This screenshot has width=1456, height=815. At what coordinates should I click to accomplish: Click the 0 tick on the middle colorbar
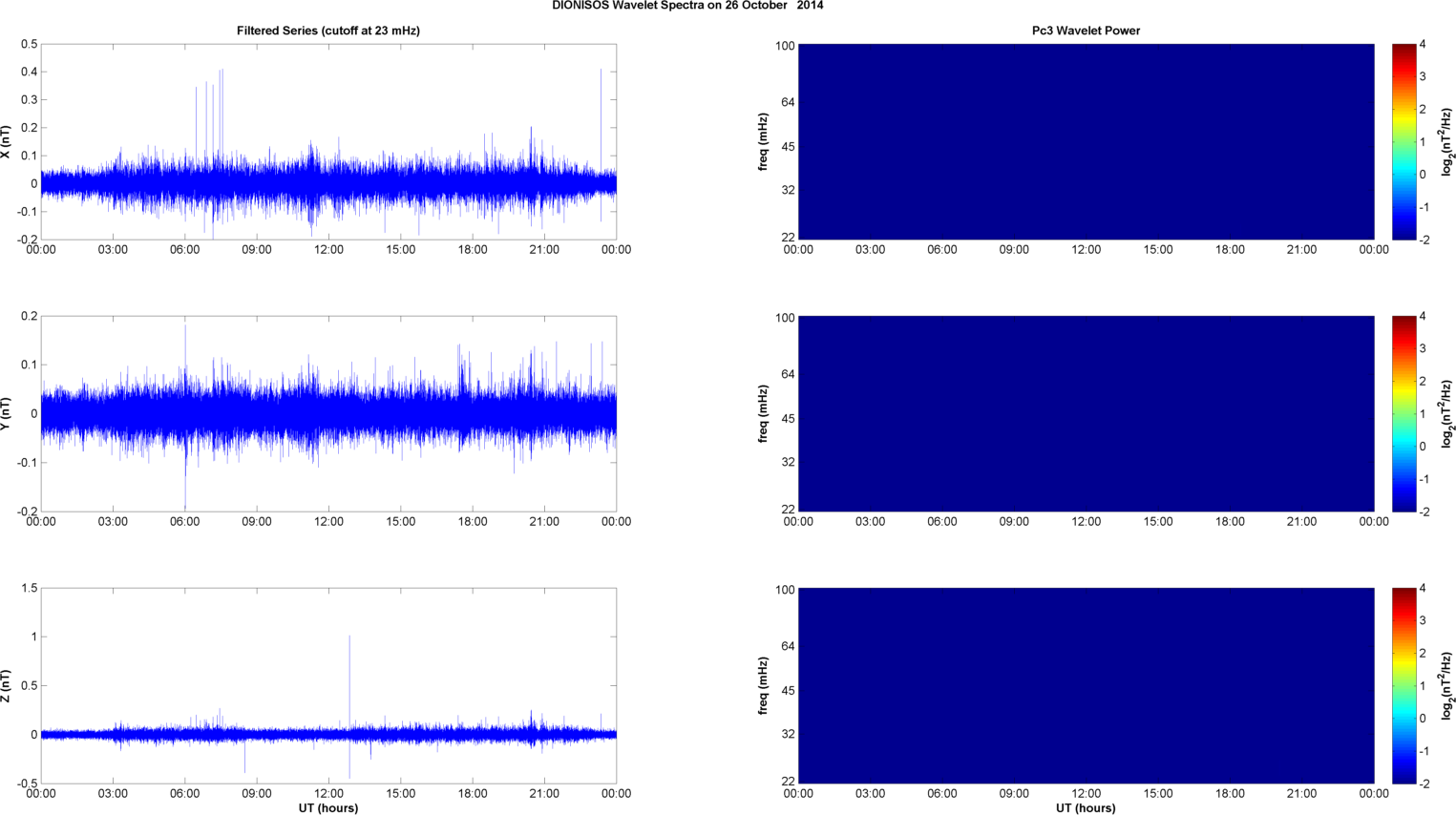1423,446
